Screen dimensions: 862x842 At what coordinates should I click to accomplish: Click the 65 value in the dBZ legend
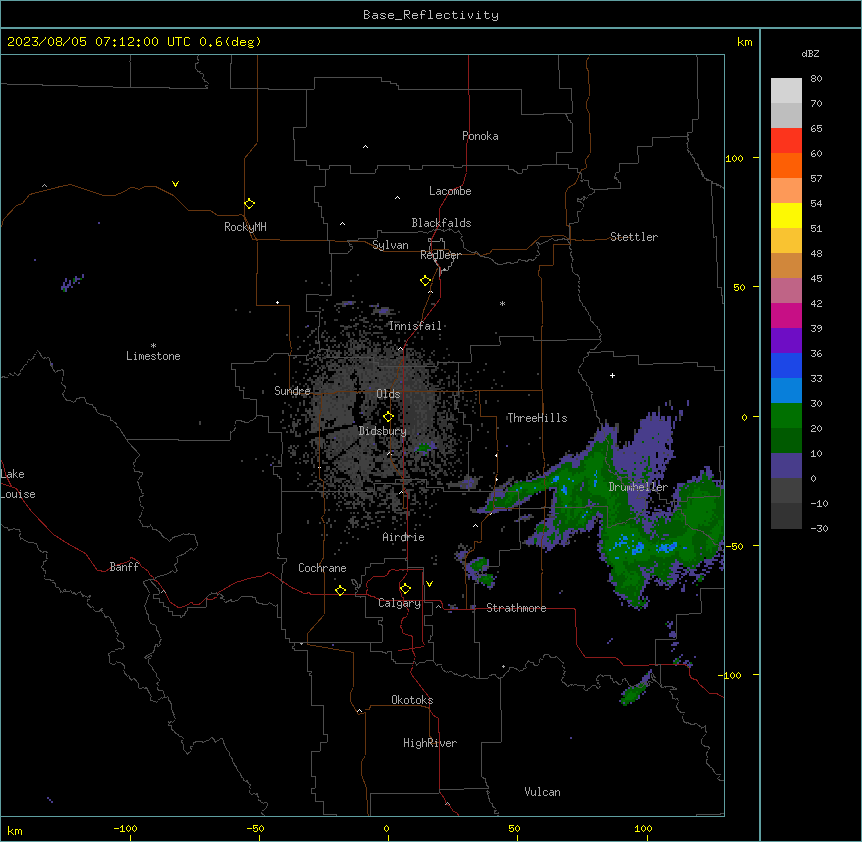(x=816, y=129)
